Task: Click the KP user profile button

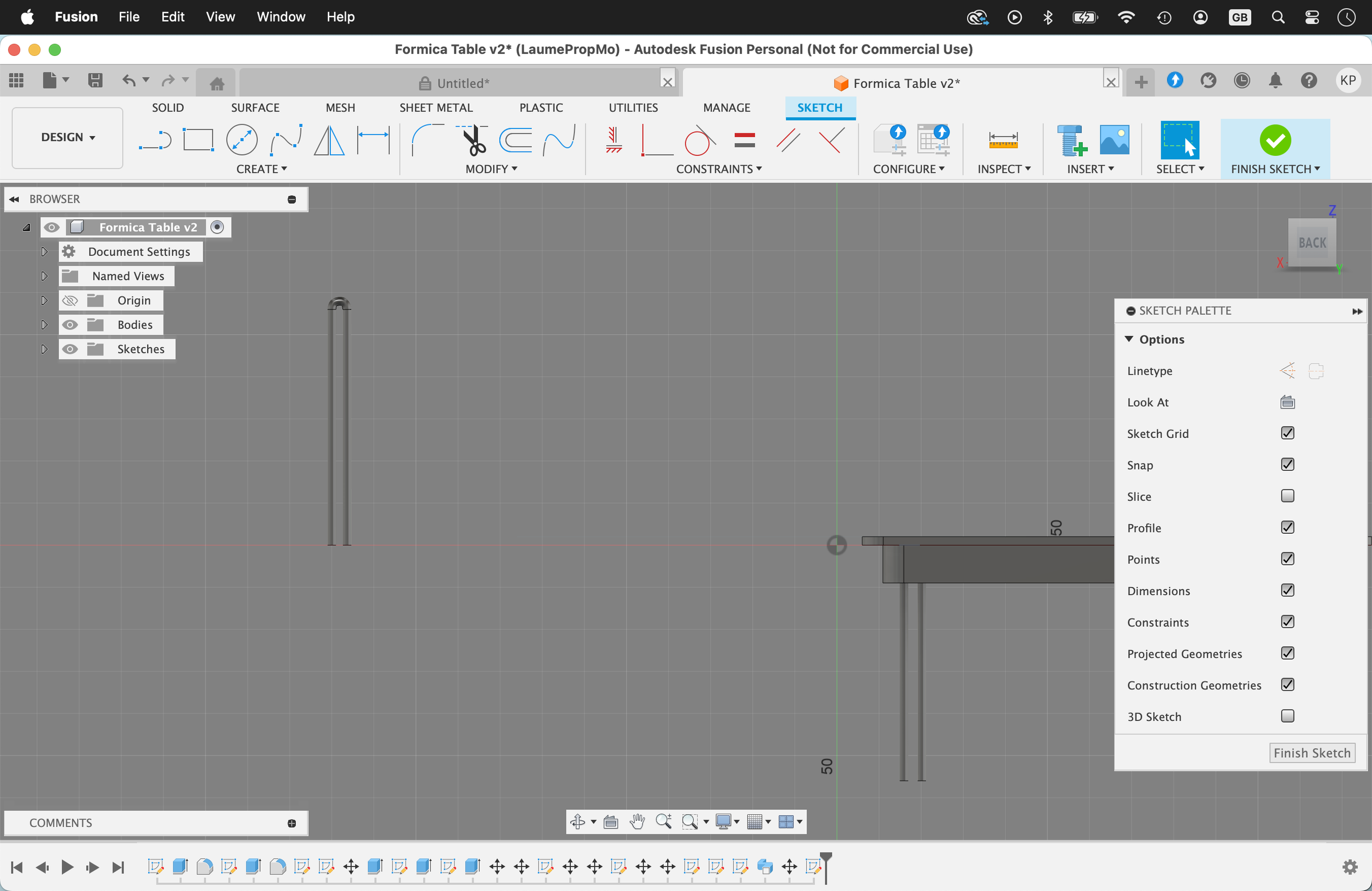Action: tap(1348, 80)
